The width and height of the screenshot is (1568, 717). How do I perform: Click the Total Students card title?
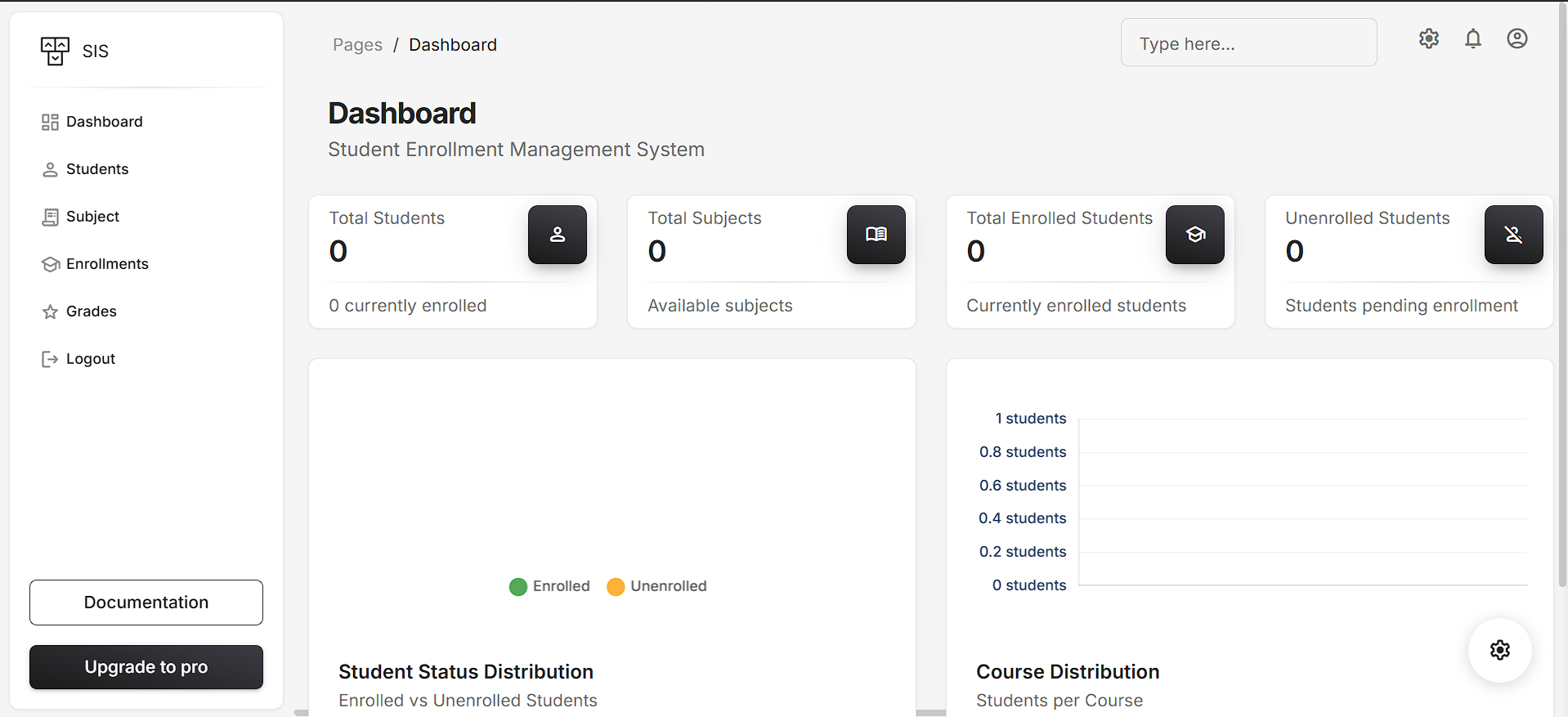(x=387, y=218)
